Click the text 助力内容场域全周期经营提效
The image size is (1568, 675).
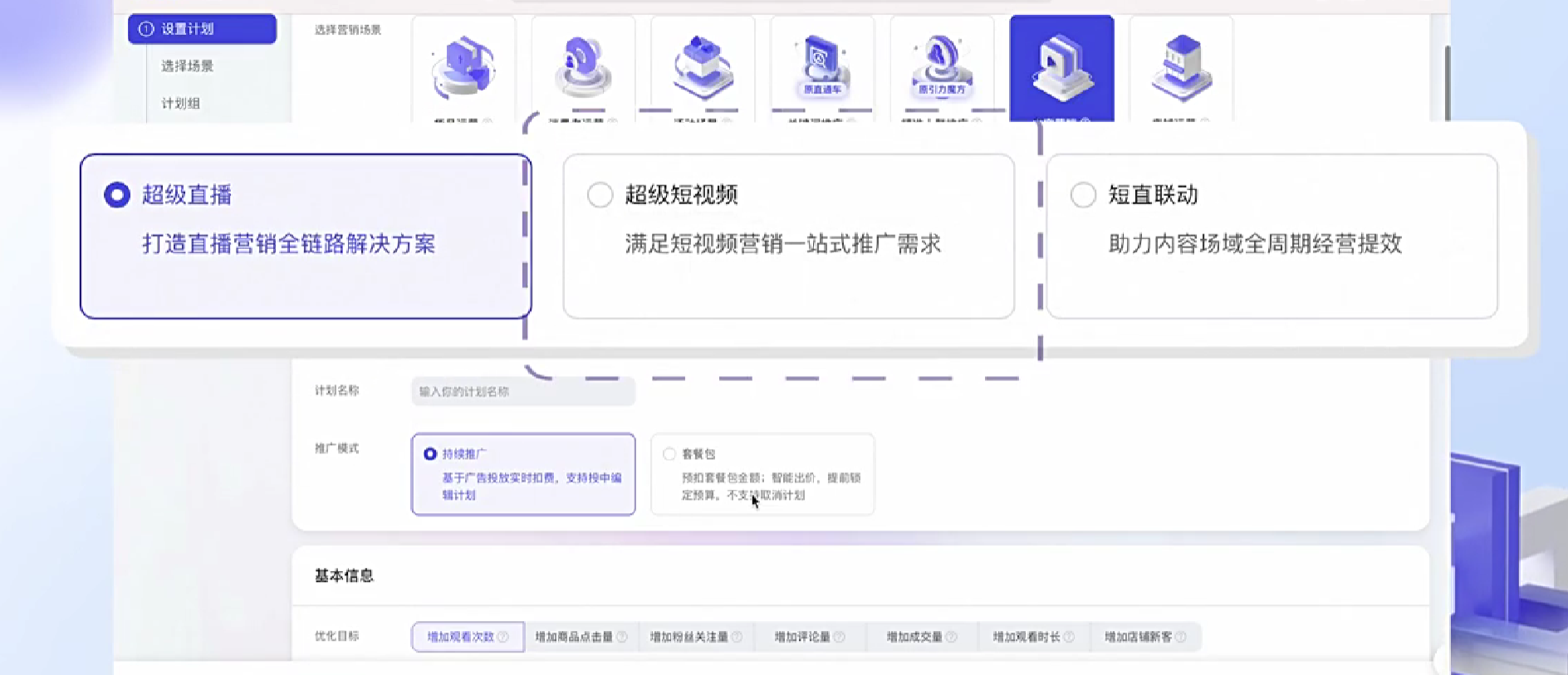[1255, 244]
